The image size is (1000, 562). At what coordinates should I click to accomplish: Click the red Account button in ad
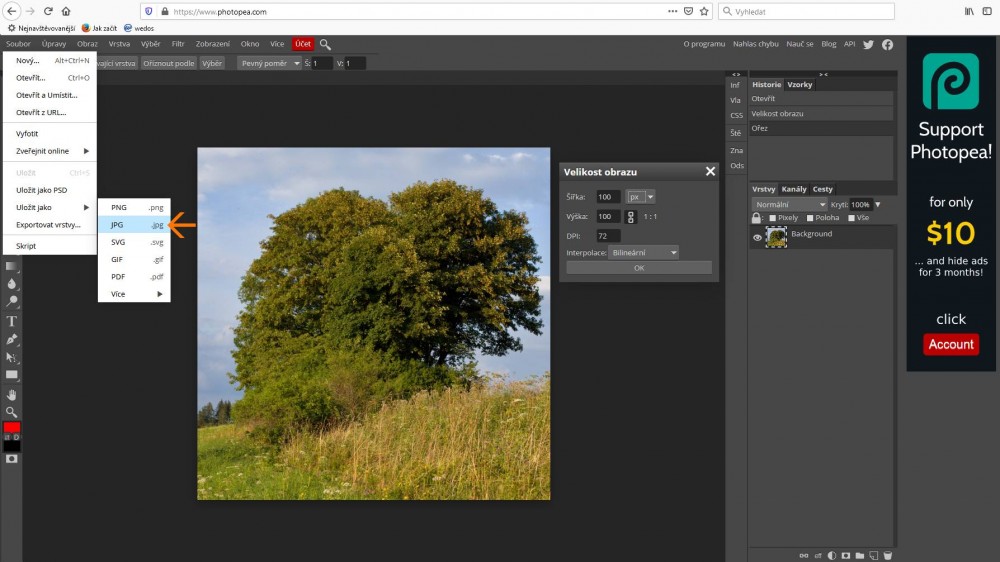[950, 344]
